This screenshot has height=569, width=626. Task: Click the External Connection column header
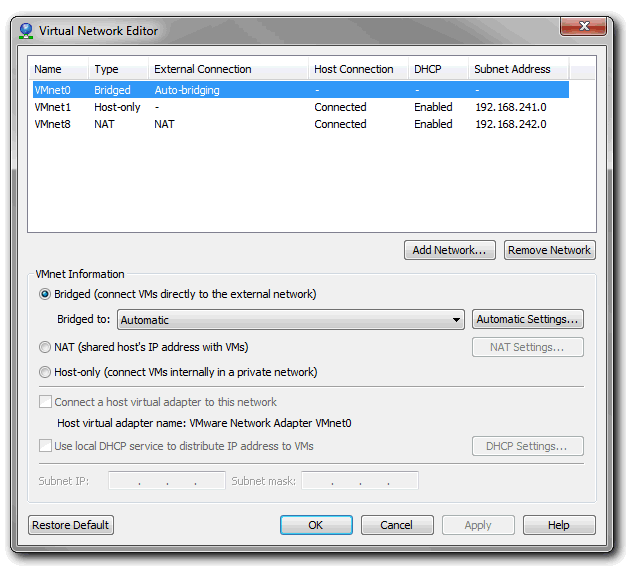click(x=228, y=69)
